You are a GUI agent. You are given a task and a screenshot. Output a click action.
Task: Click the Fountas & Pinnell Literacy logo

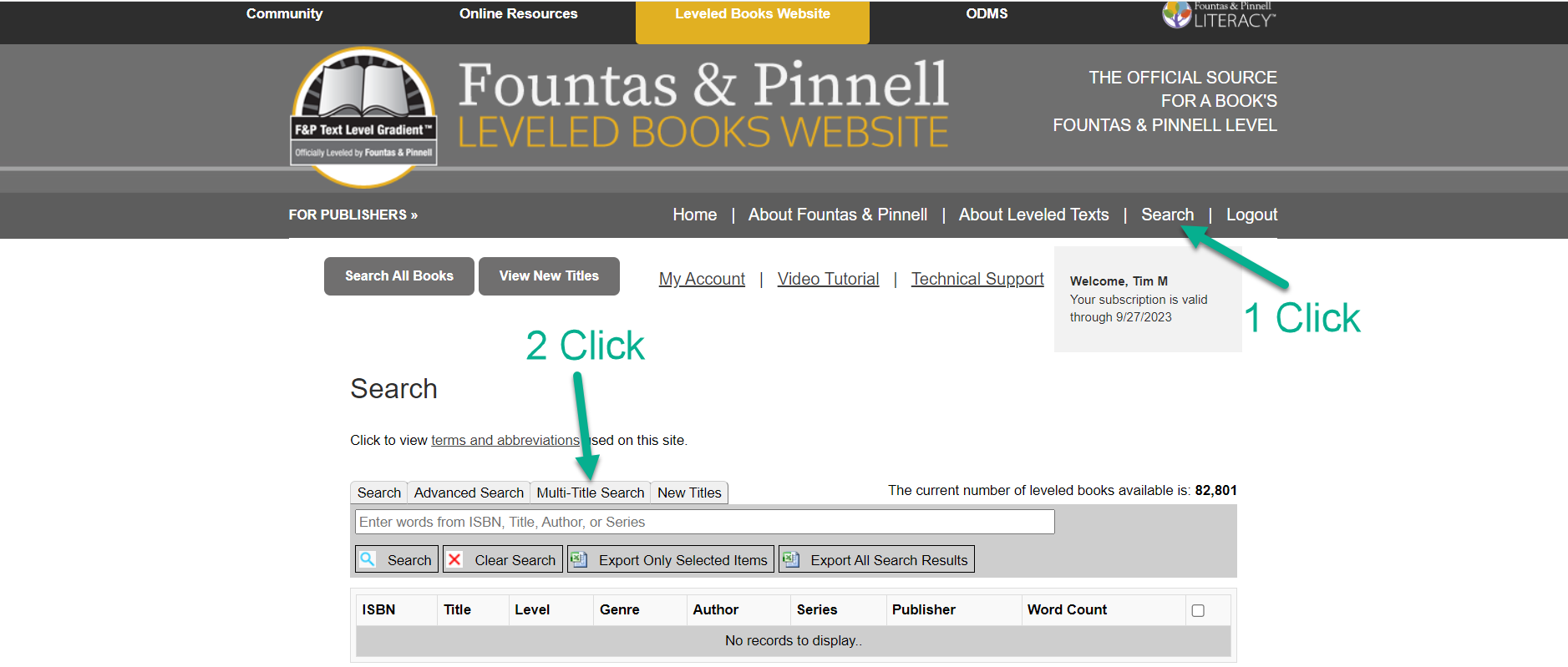(1218, 15)
